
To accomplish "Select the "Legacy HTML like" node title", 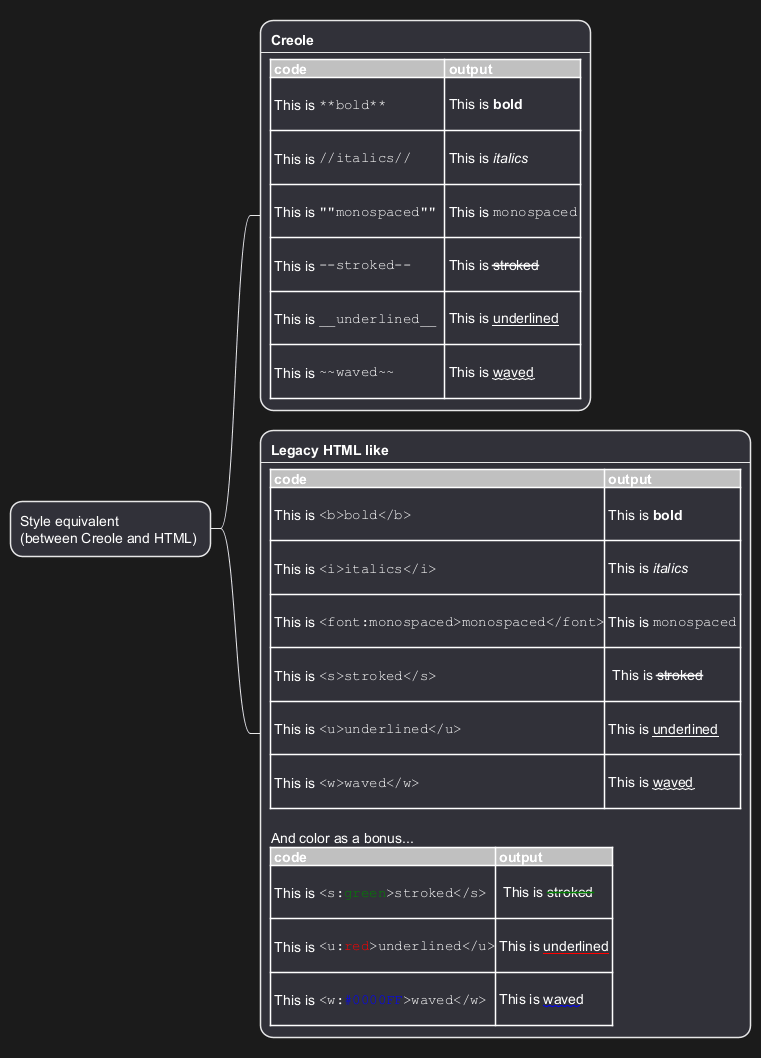I will pyautogui.click(x=330, y=450).
